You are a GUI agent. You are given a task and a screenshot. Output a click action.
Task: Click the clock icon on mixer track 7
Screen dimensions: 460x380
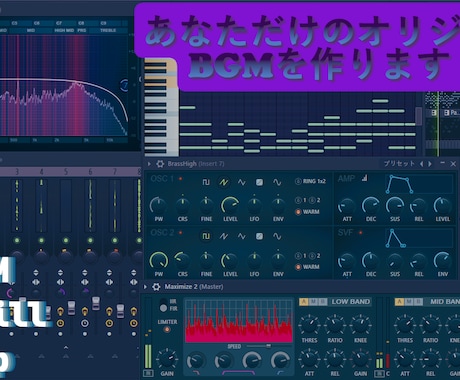click(109, 323)
